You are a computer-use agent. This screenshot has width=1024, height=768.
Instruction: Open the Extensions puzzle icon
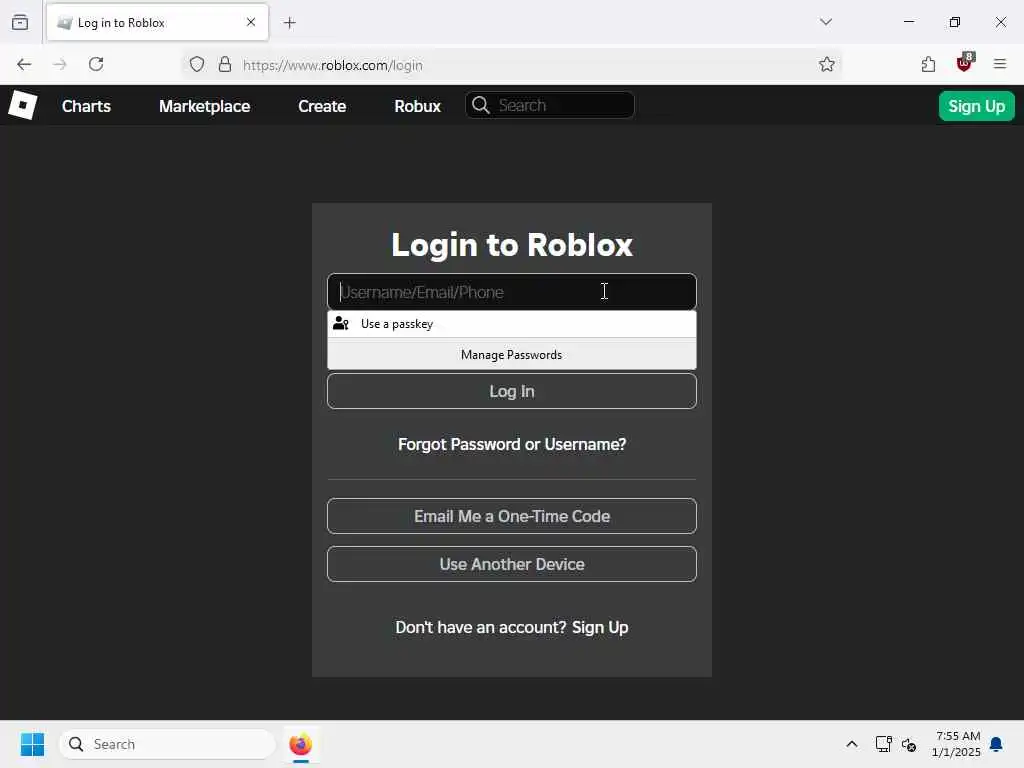(x=928, y=64)
